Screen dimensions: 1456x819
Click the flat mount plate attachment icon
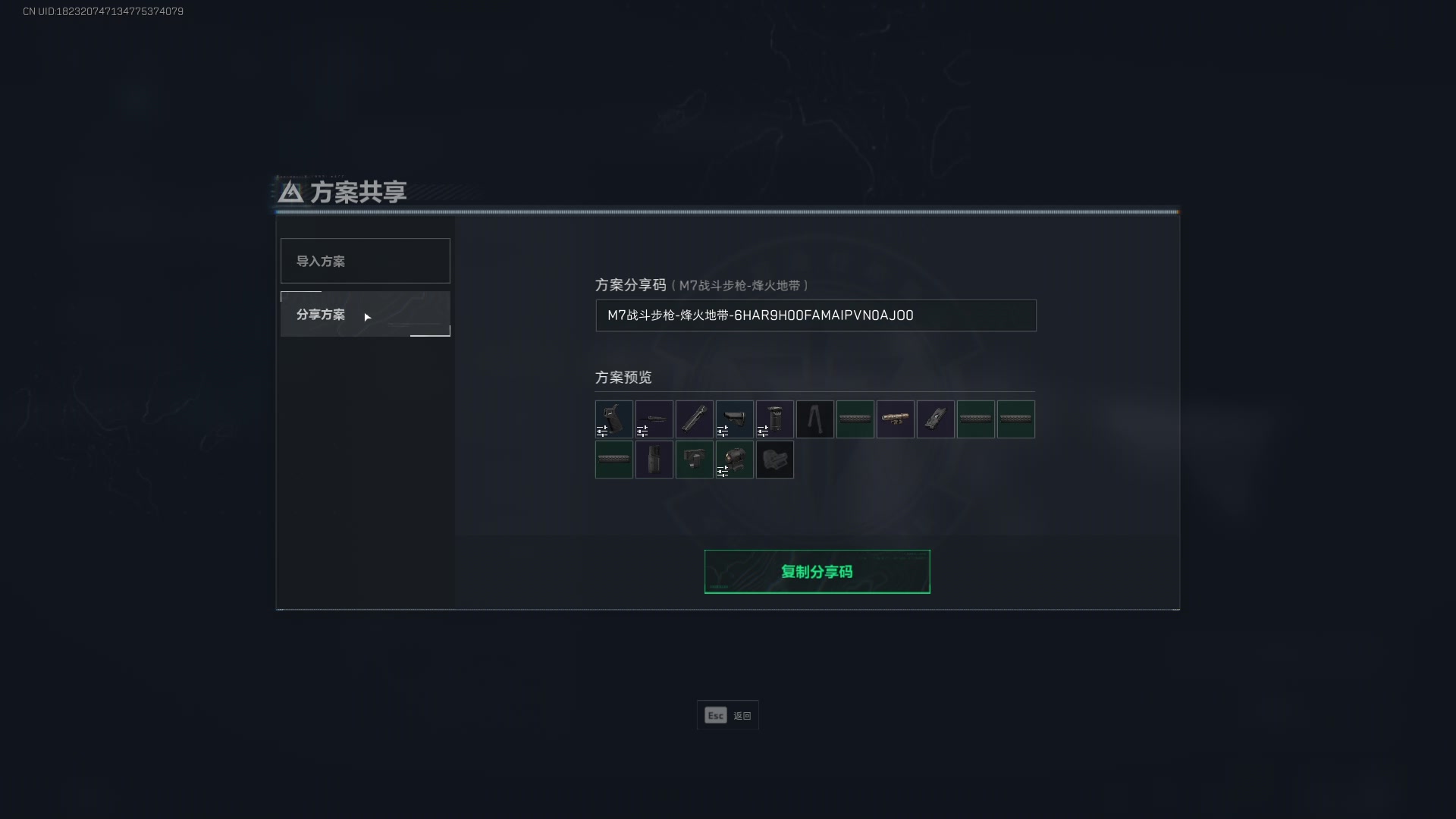click(x=935, y=419)
